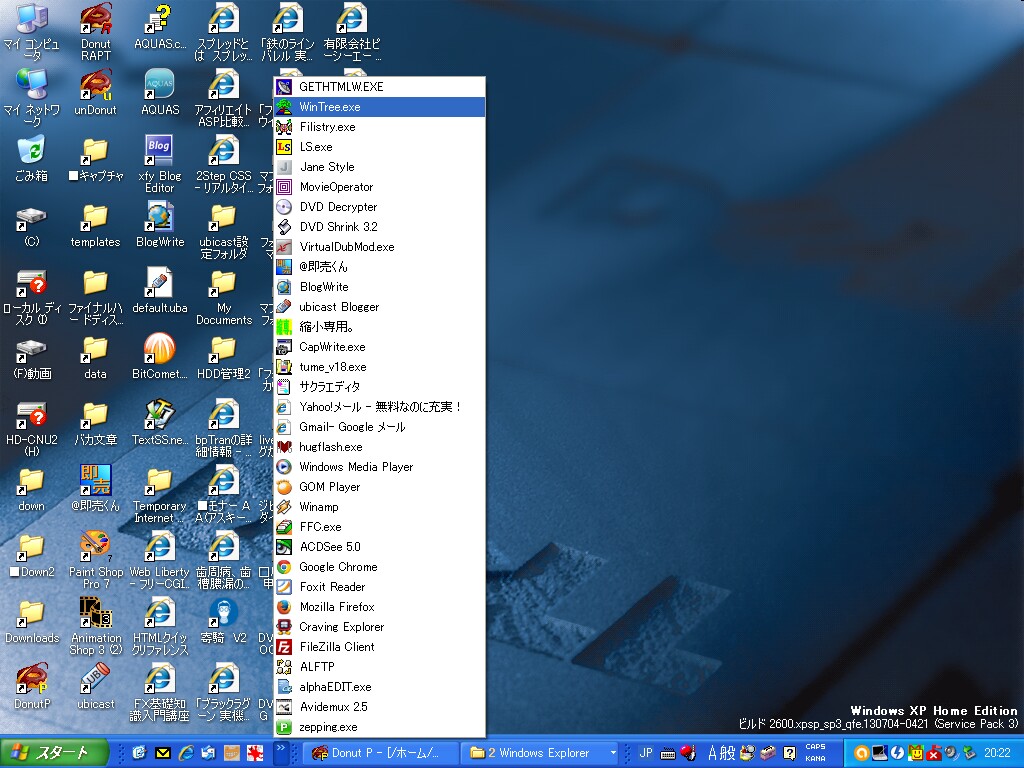1024x768 pixels.
Task: Start Mozilla Firefox from the menu
Action: (x=379, y=607)
